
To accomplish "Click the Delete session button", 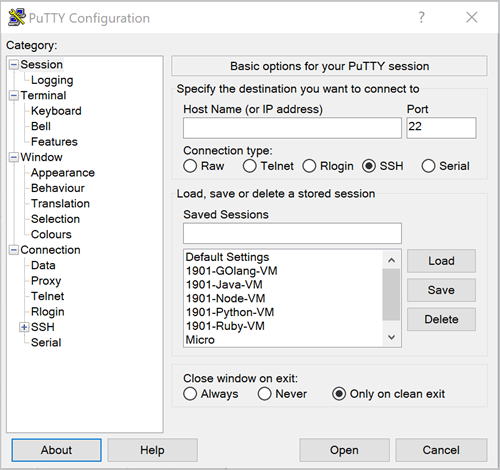I will click(x=441, y=319).
